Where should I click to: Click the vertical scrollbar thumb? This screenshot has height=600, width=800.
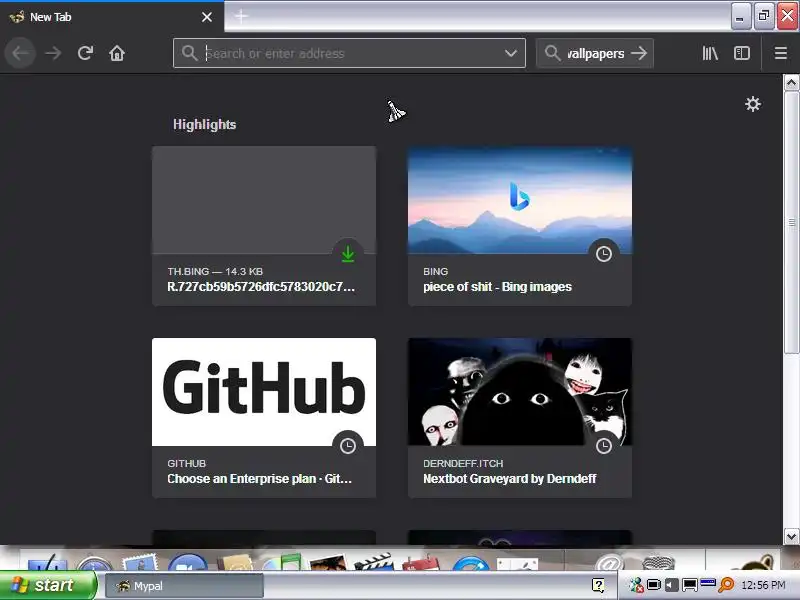coord(791,222)
